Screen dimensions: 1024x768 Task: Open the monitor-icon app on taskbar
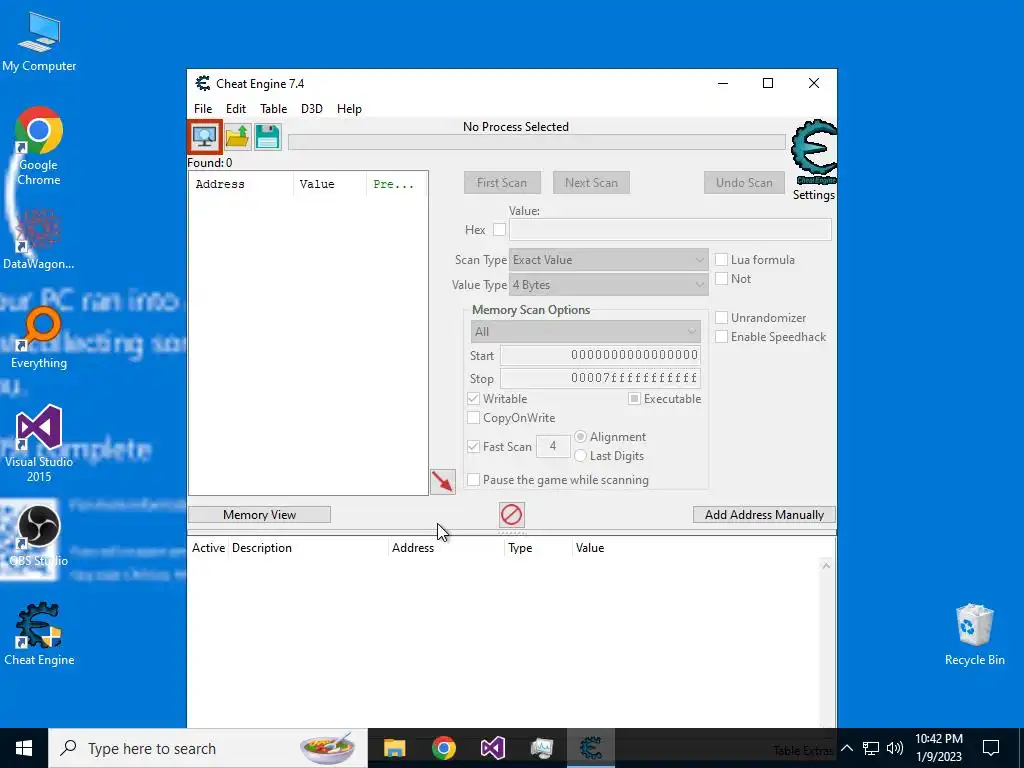pos(541,748)
